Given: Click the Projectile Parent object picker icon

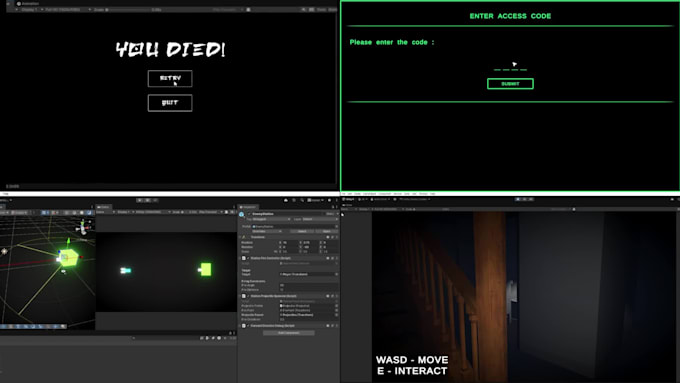Looking at the screenshot, I should click(336, 315).
